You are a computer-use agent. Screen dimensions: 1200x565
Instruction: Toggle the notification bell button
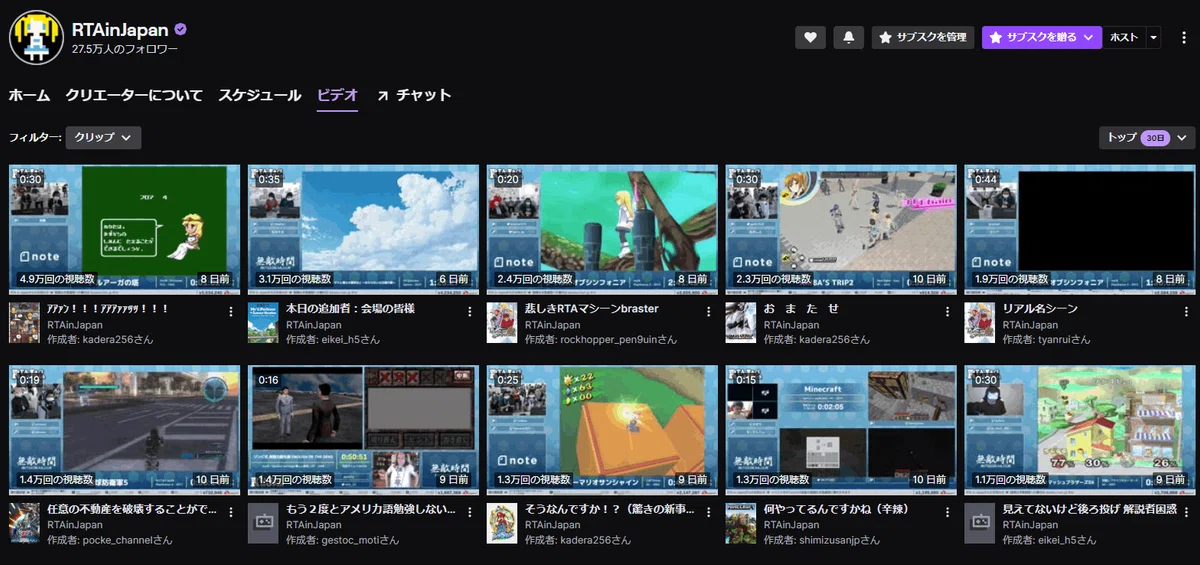[849, 37]
